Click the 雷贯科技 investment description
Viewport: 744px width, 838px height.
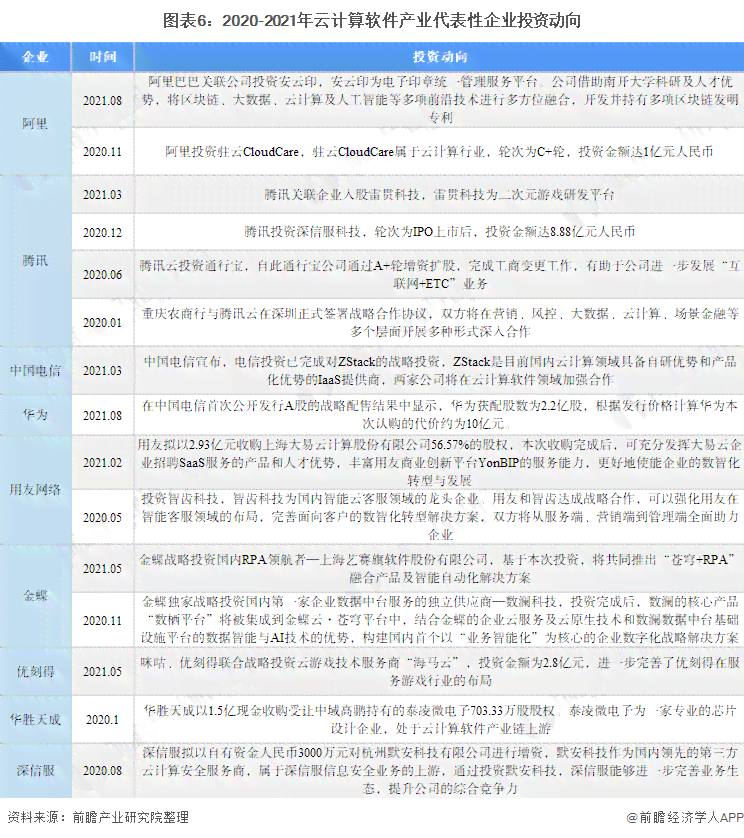(x=439, y=195)
